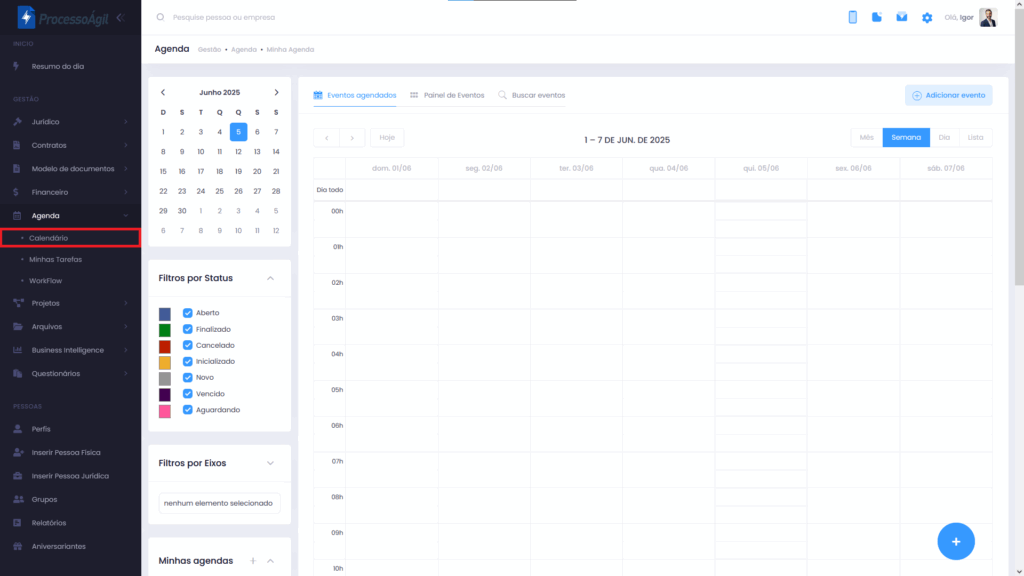Click the Projetos sidebar icon
Image resolution: width=1024 pixels, height=576 pixels.
[18, 303]
